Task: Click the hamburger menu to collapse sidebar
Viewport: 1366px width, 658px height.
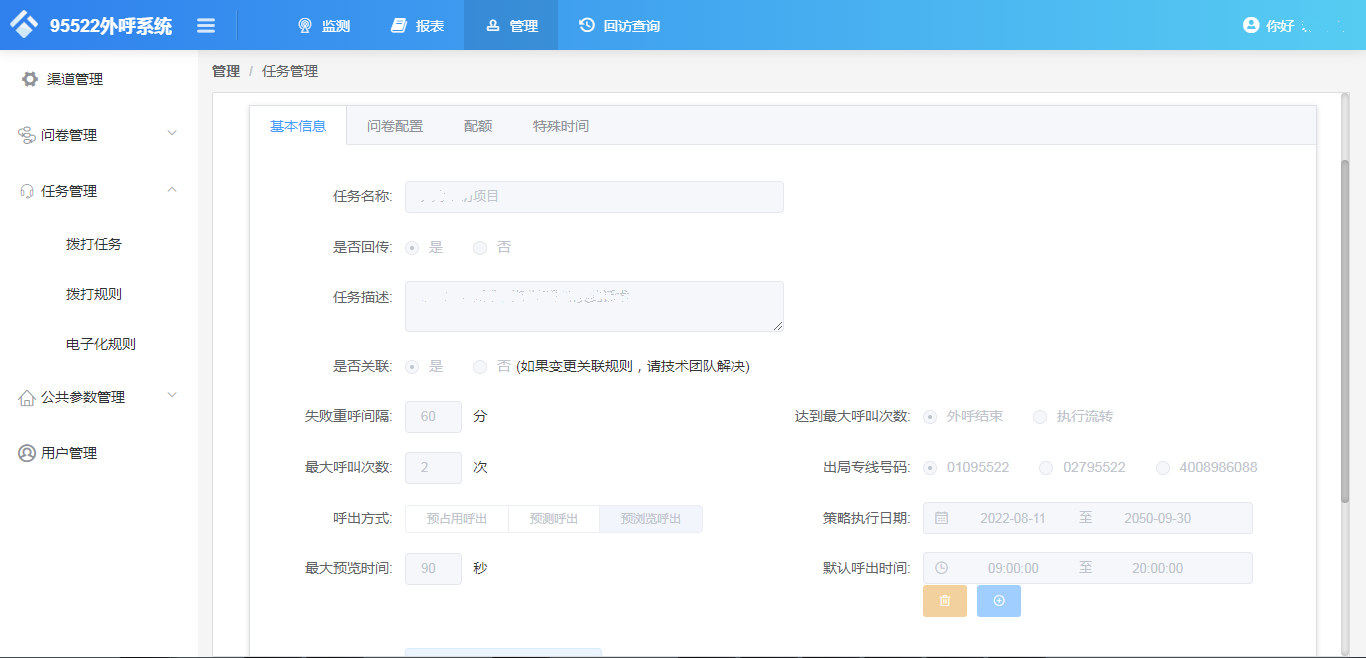Action: tap(206, 26)
